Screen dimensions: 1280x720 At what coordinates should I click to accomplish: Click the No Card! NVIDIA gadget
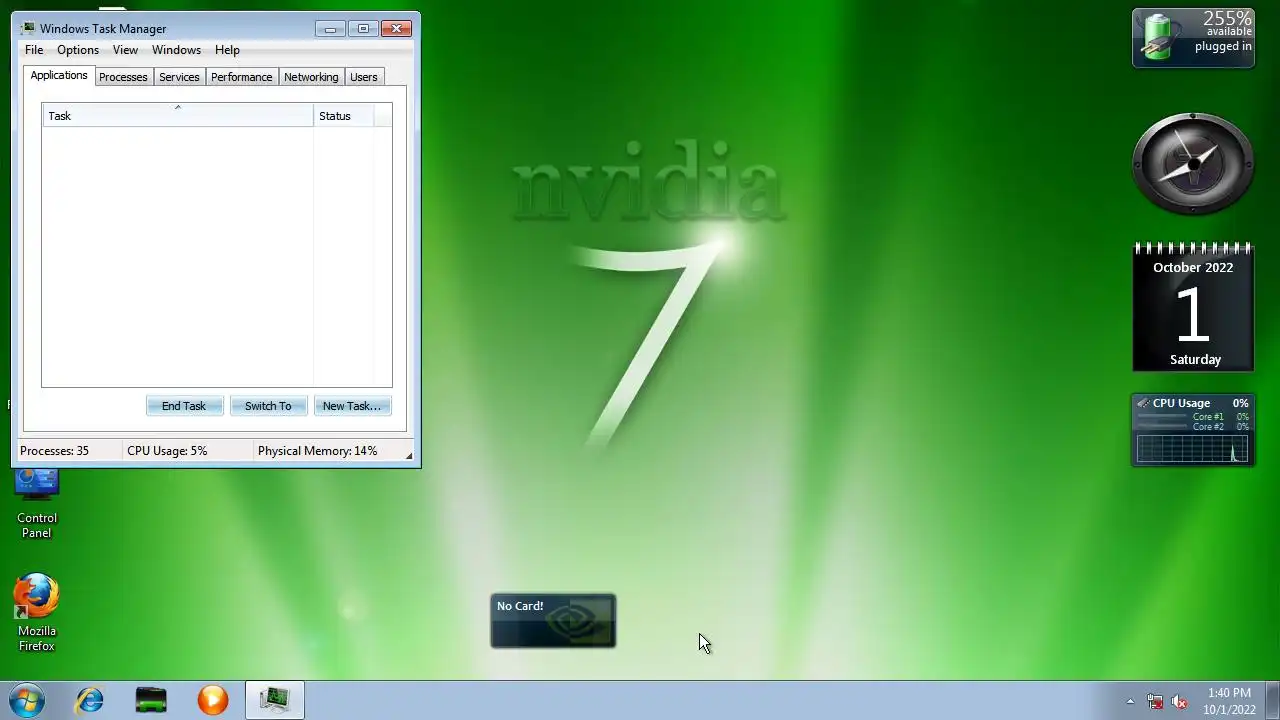click(553, 621)
